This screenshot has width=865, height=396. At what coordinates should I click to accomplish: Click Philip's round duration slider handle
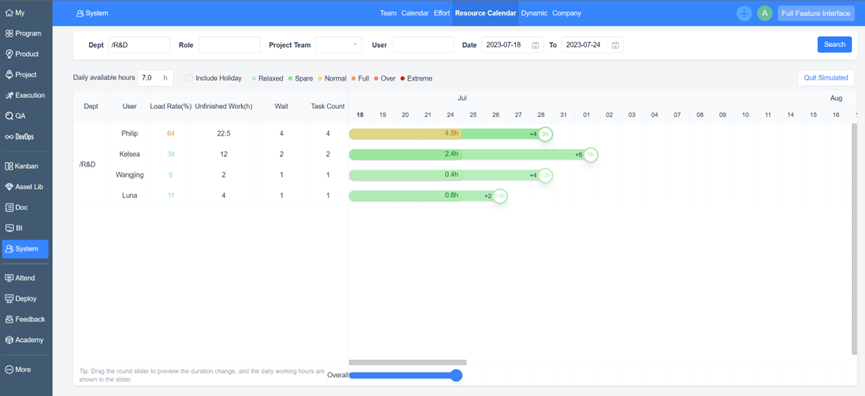pos(545,134)
